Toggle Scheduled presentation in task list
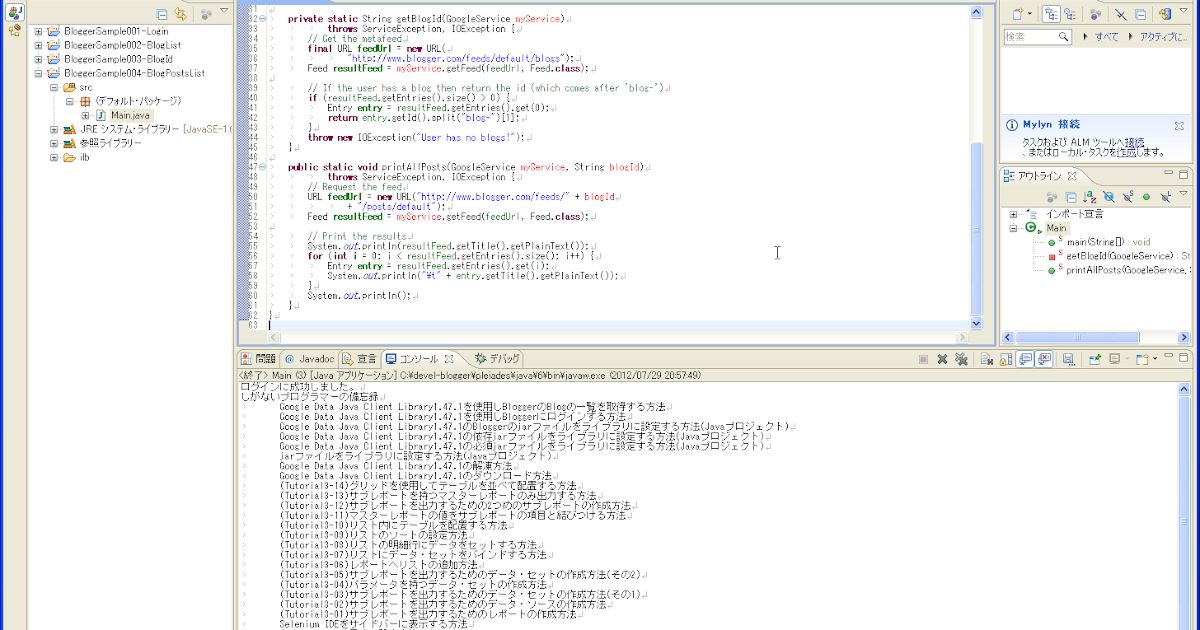This screenshot has width=1200, height=630. click(x=1069, y=14)
